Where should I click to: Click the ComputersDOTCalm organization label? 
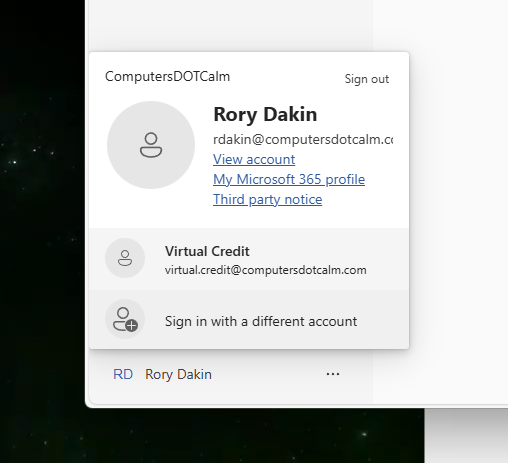click(167, 76)
